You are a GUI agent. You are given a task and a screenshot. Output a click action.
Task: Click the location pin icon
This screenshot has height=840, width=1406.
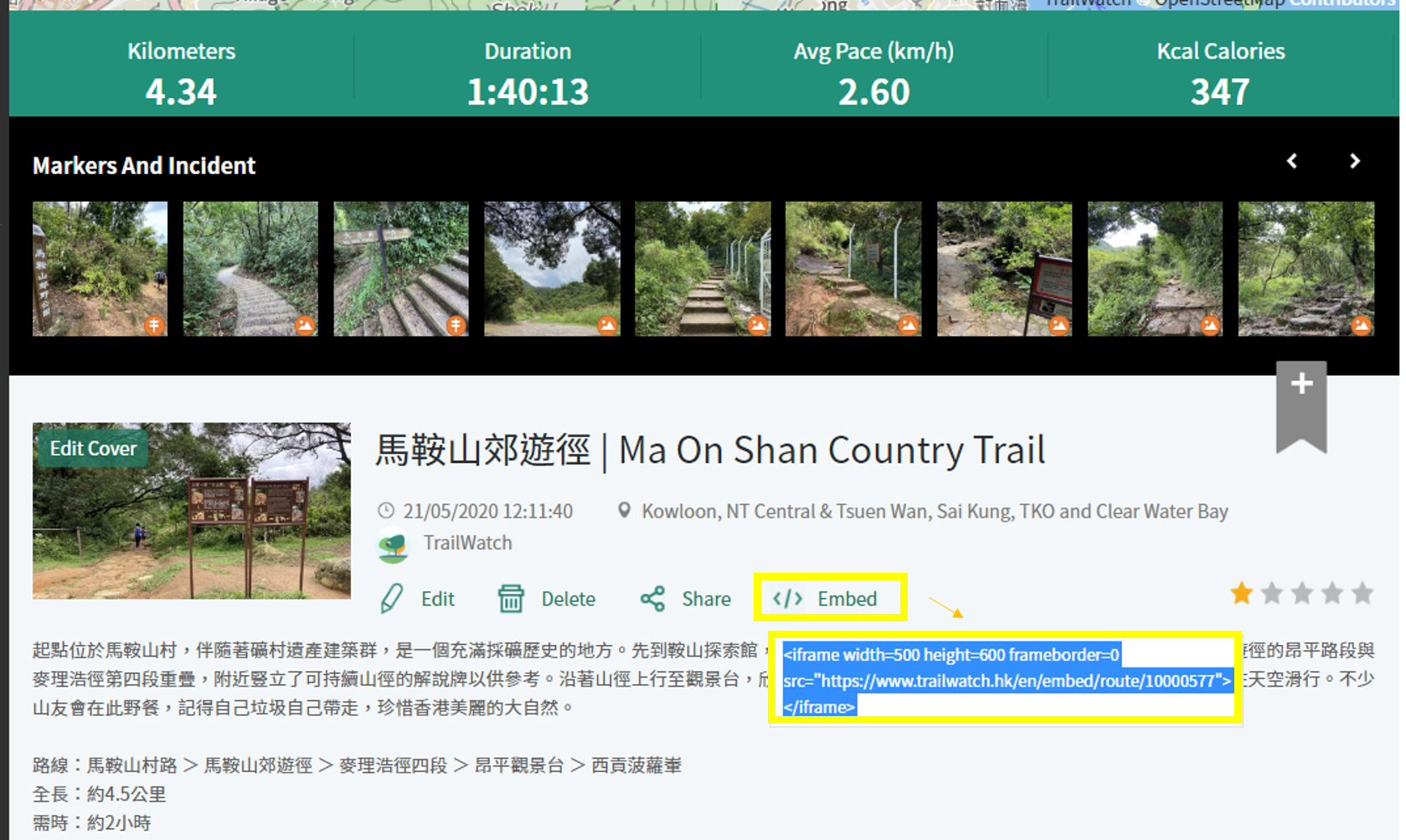[624, 511]
